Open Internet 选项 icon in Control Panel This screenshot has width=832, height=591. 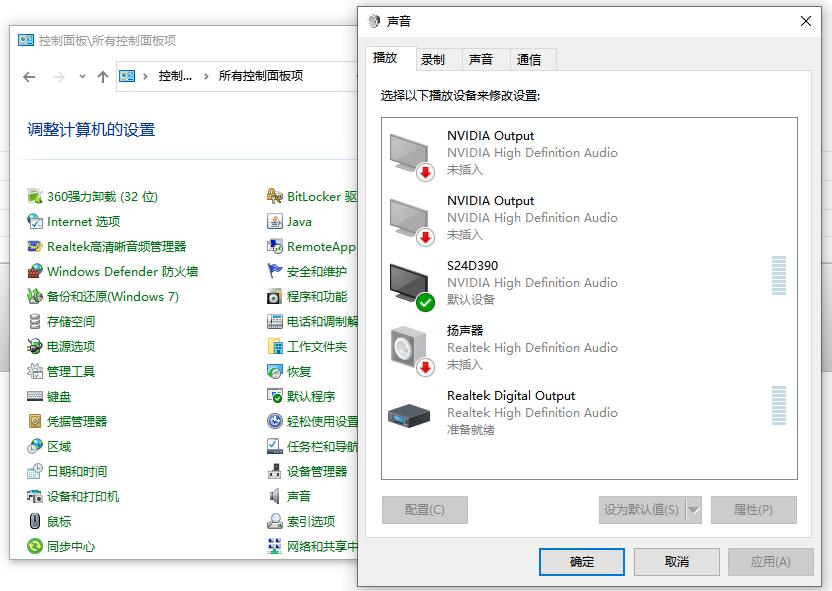(34, 221)
